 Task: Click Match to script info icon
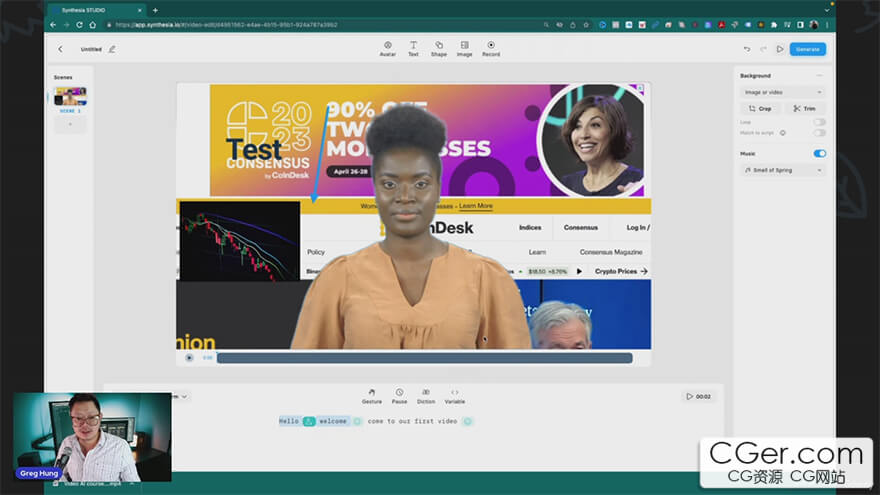(x=782, y=133)
